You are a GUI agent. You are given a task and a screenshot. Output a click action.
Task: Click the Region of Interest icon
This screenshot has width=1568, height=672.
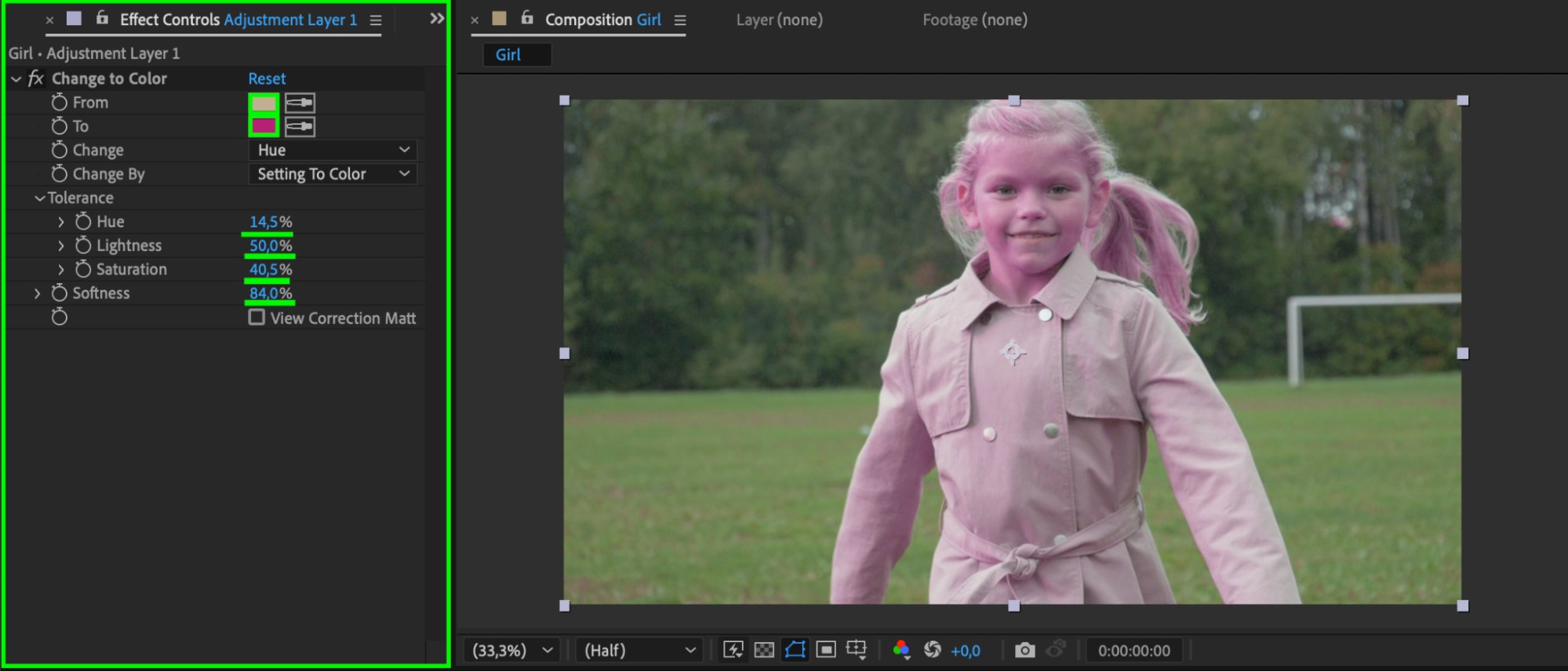pyautogui.click(x=825, y=650)
